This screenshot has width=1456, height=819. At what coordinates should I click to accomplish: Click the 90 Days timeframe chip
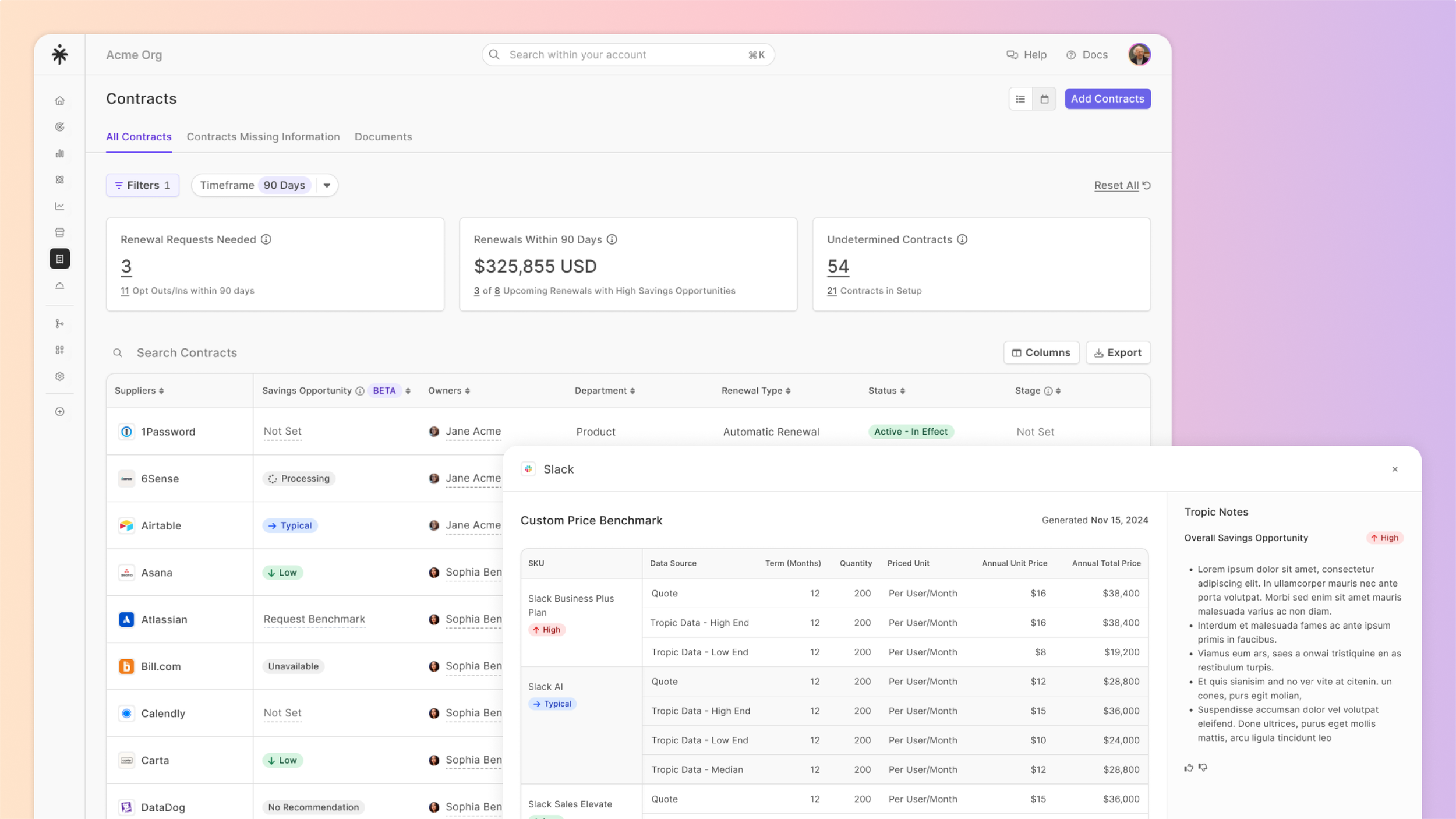284,185
